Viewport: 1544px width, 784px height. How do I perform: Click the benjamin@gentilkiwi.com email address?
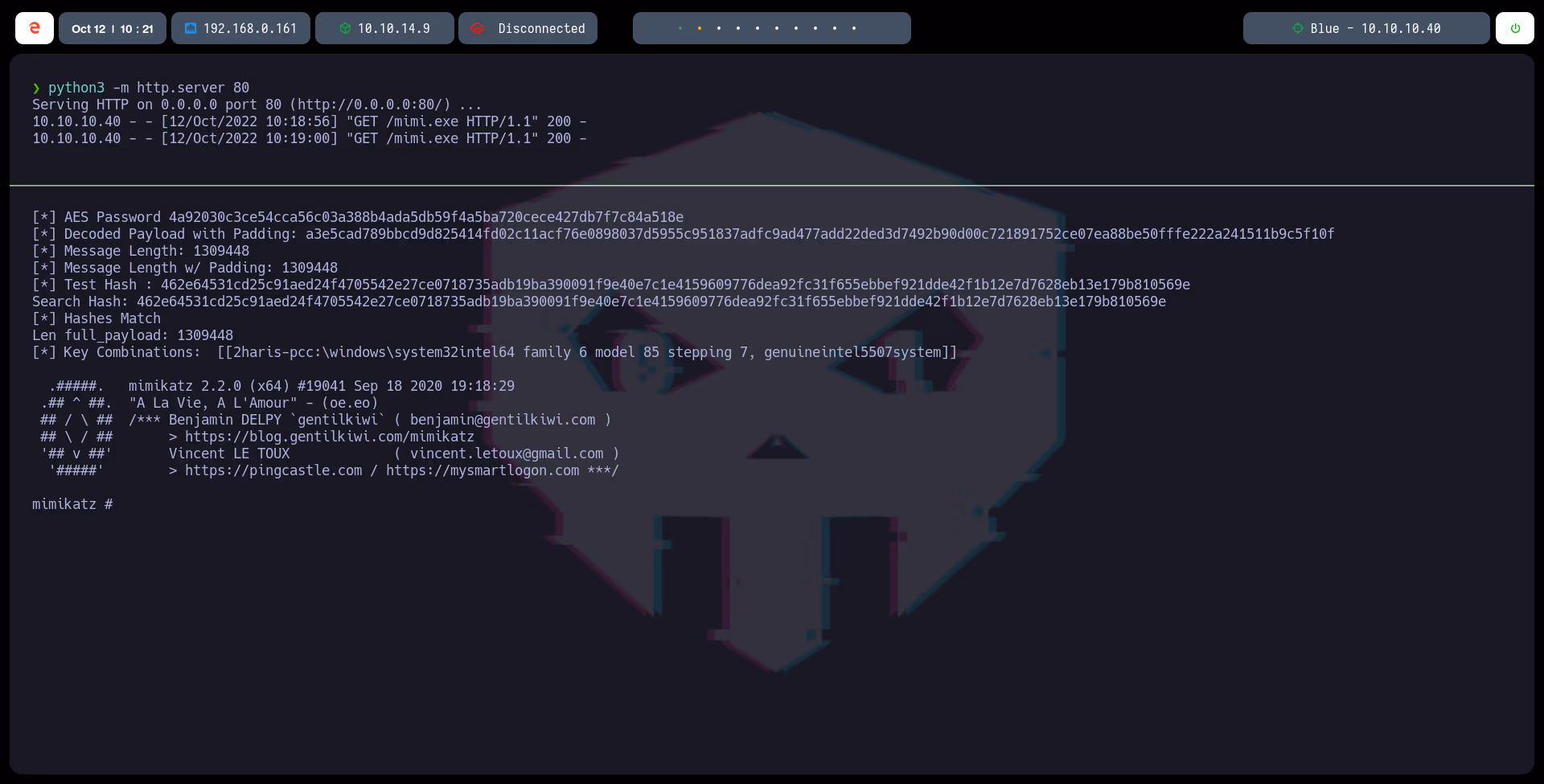point(504,420)
